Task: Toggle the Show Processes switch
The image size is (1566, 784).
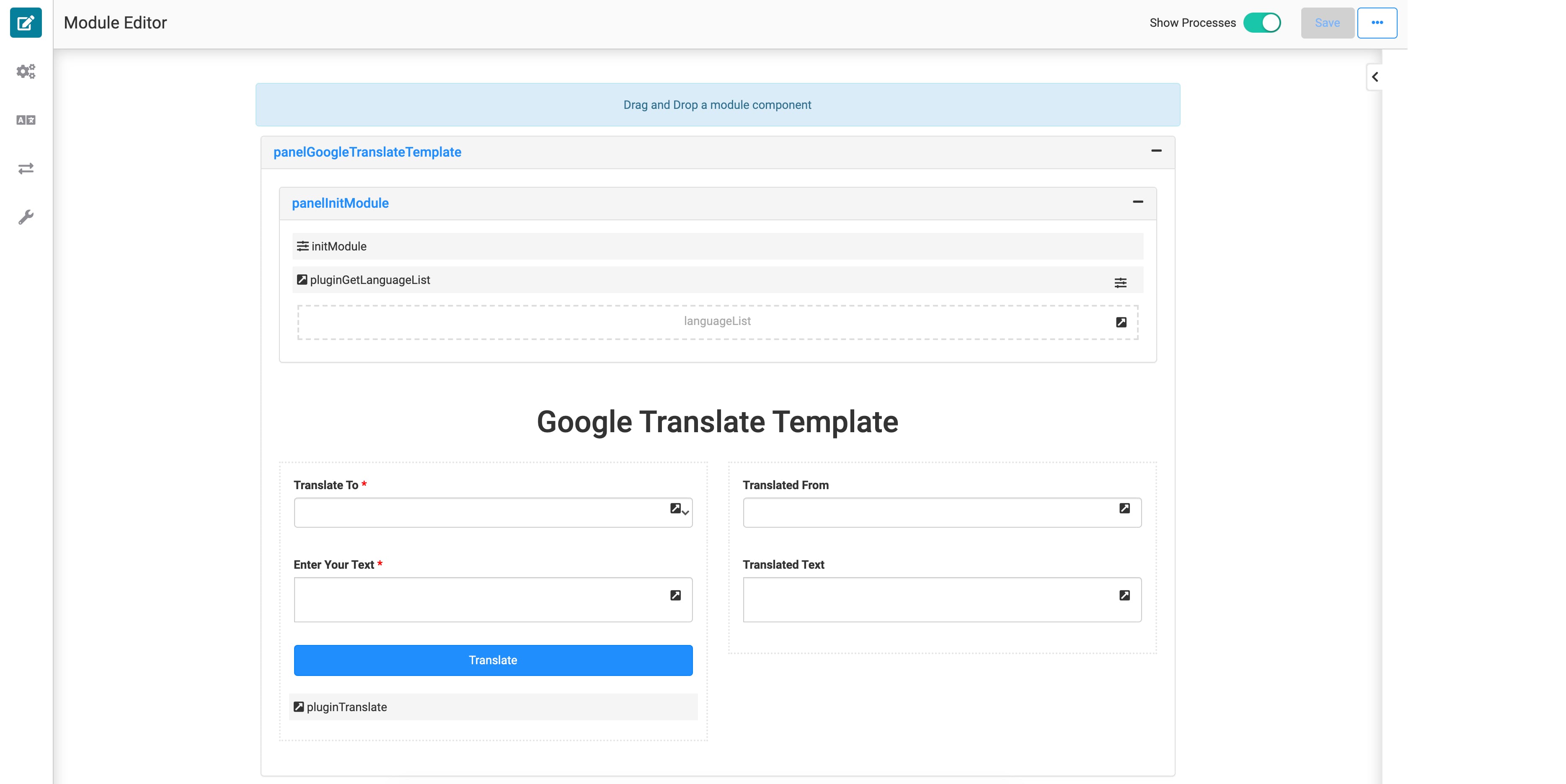Action: pos(1262,23)
